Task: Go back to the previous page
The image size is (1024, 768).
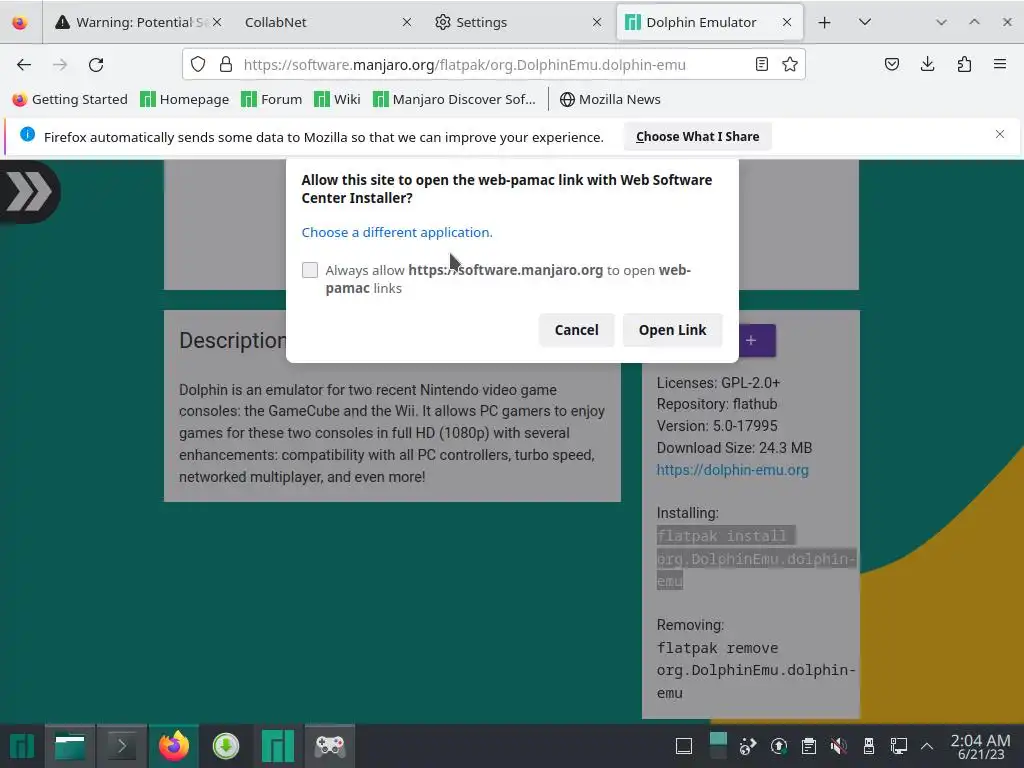Action: (24, 64)
